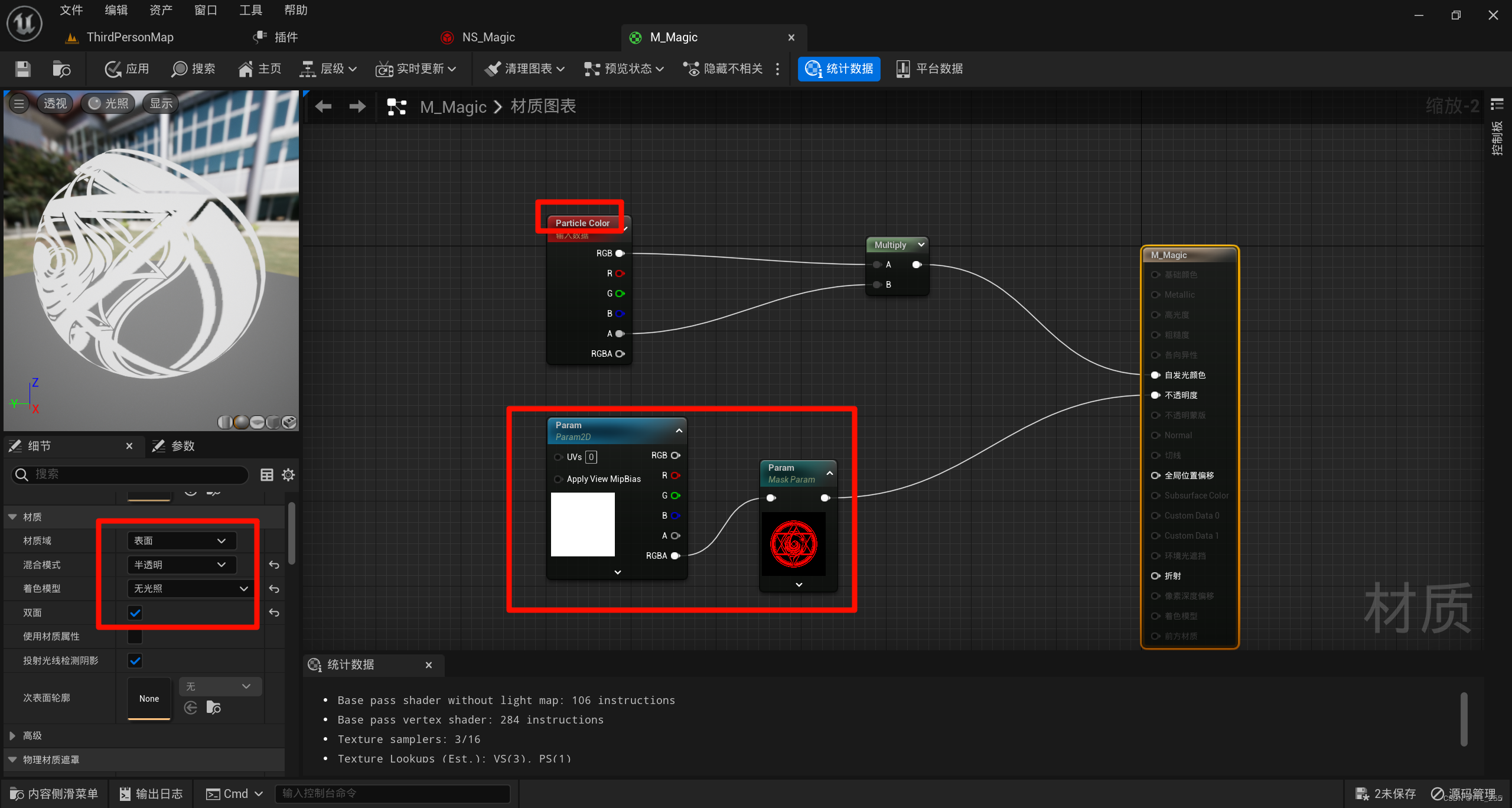Click the white Param2D texture preview swatch
Image resolution: width=1512 pixels, height=808 pixels.
tap(582, 524)
